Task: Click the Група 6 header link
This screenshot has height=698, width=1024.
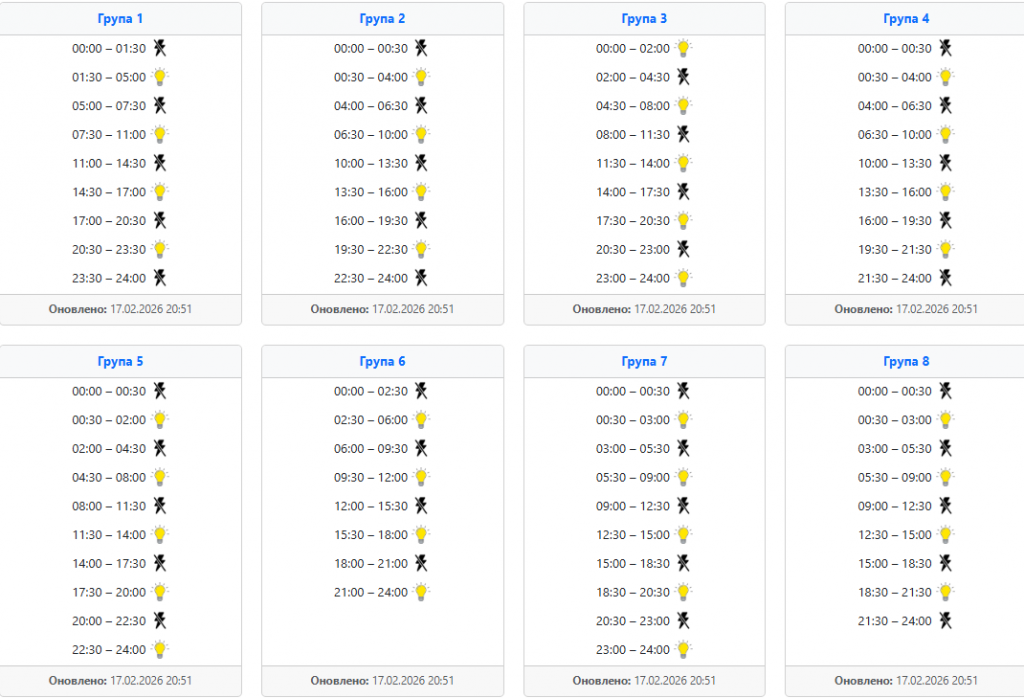Action: (382, 362)
